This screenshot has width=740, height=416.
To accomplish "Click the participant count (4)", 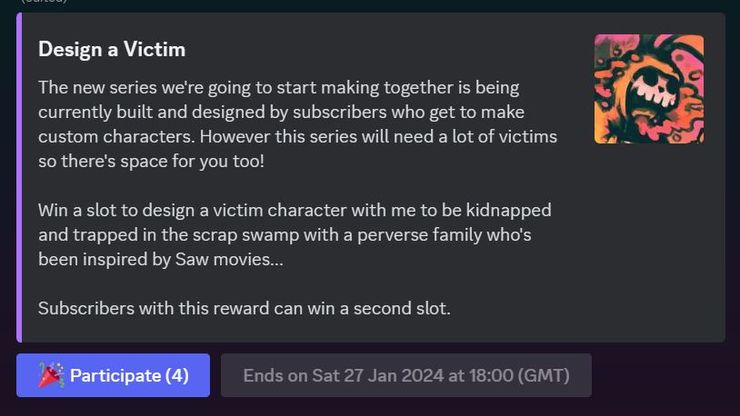I will 176,376.
